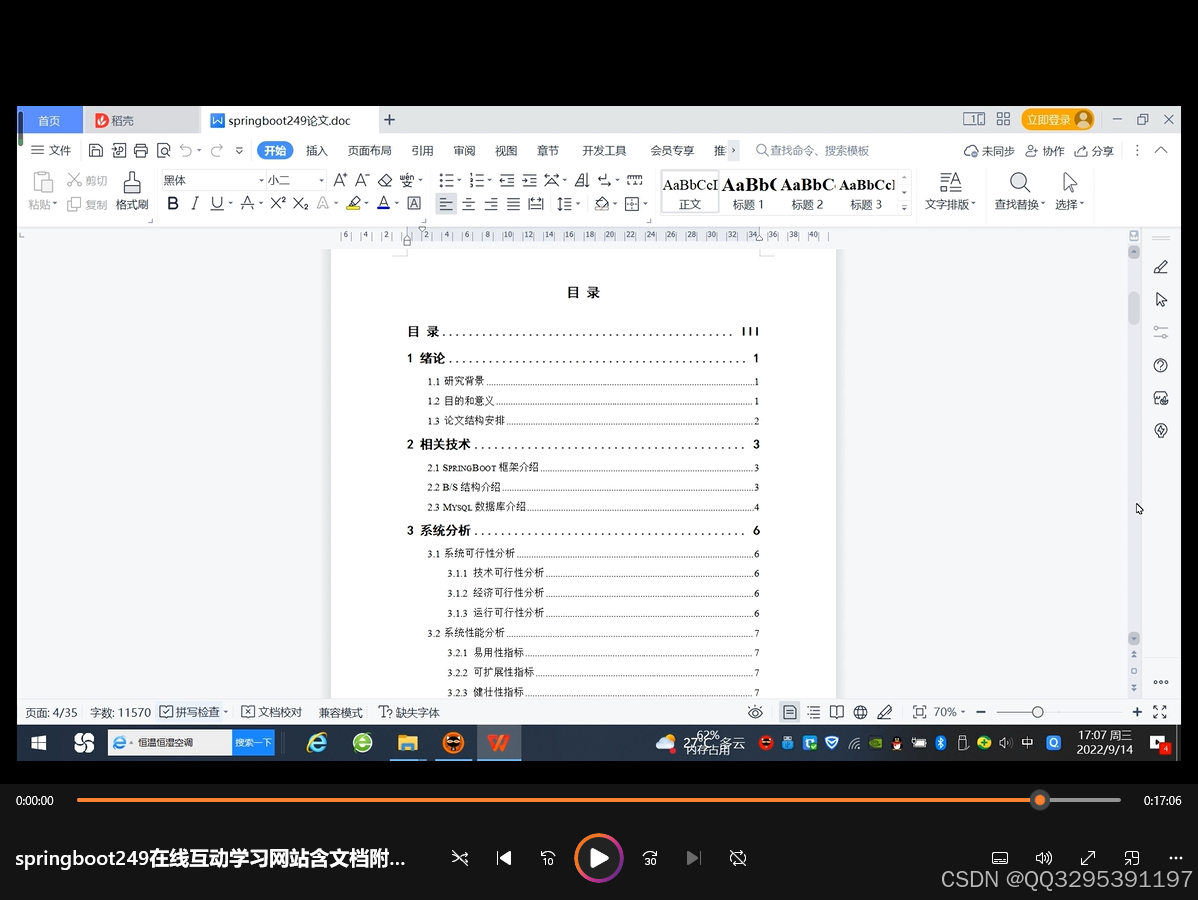The image size is (1198, 900).
Task: Toggle bold formatting
Action: point(173,203)
